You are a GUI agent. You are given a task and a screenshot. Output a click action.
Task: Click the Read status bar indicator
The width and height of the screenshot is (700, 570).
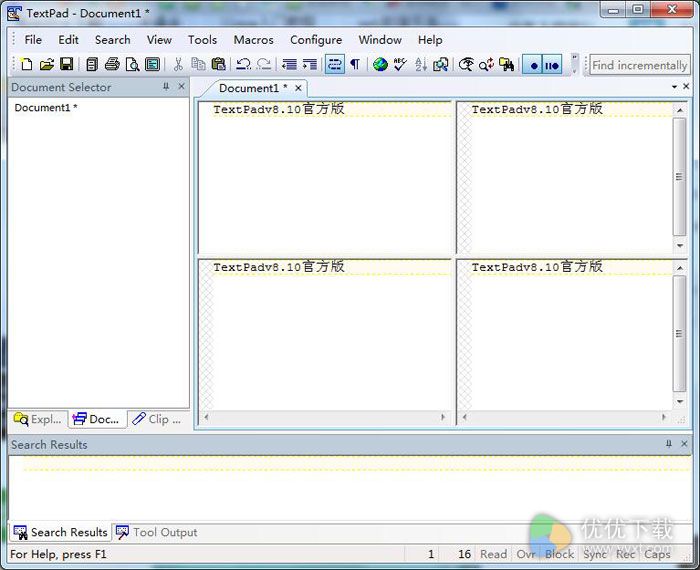coord(493,554)
